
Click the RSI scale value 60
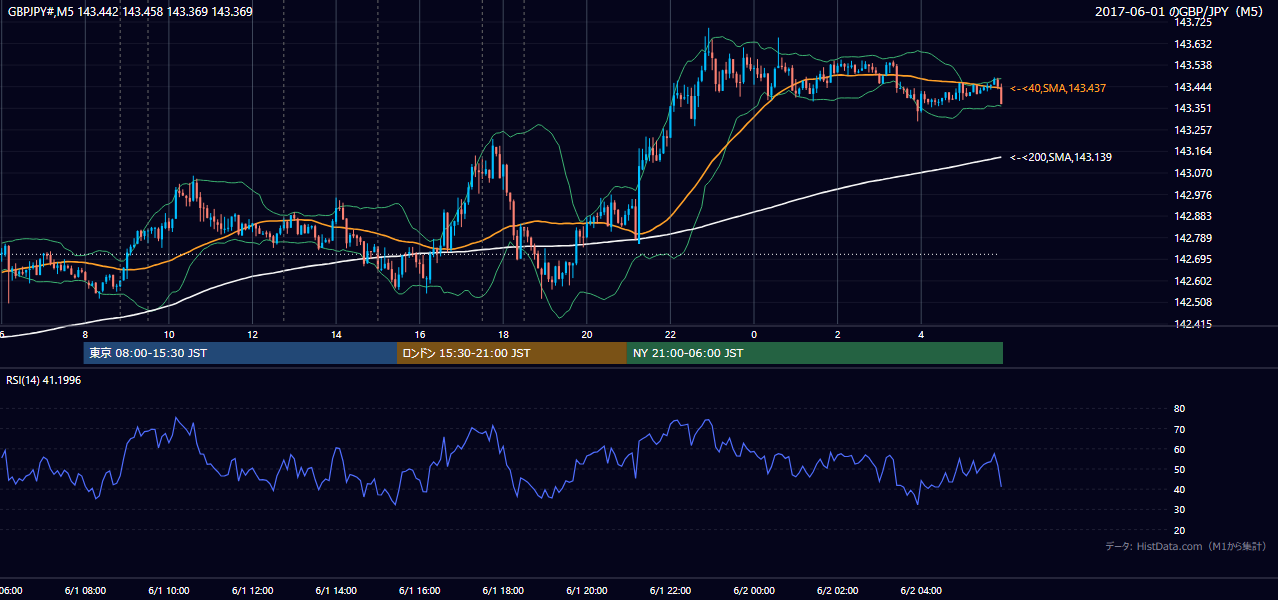tap(1179, 449)
